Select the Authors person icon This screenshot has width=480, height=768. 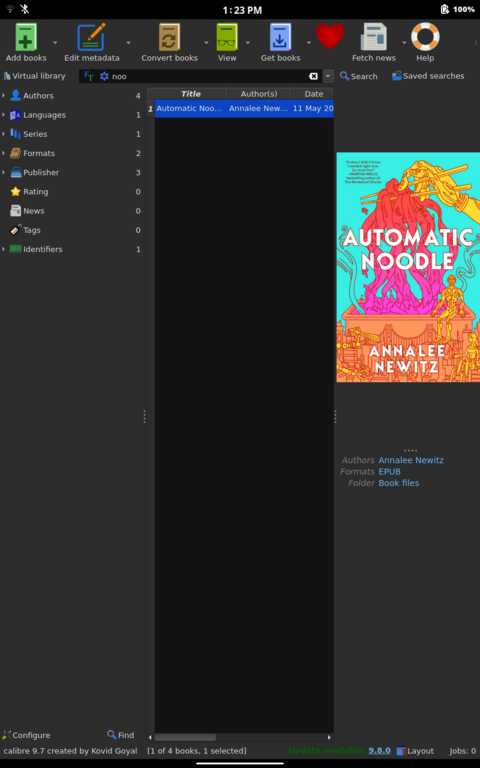tap(15, 95)
